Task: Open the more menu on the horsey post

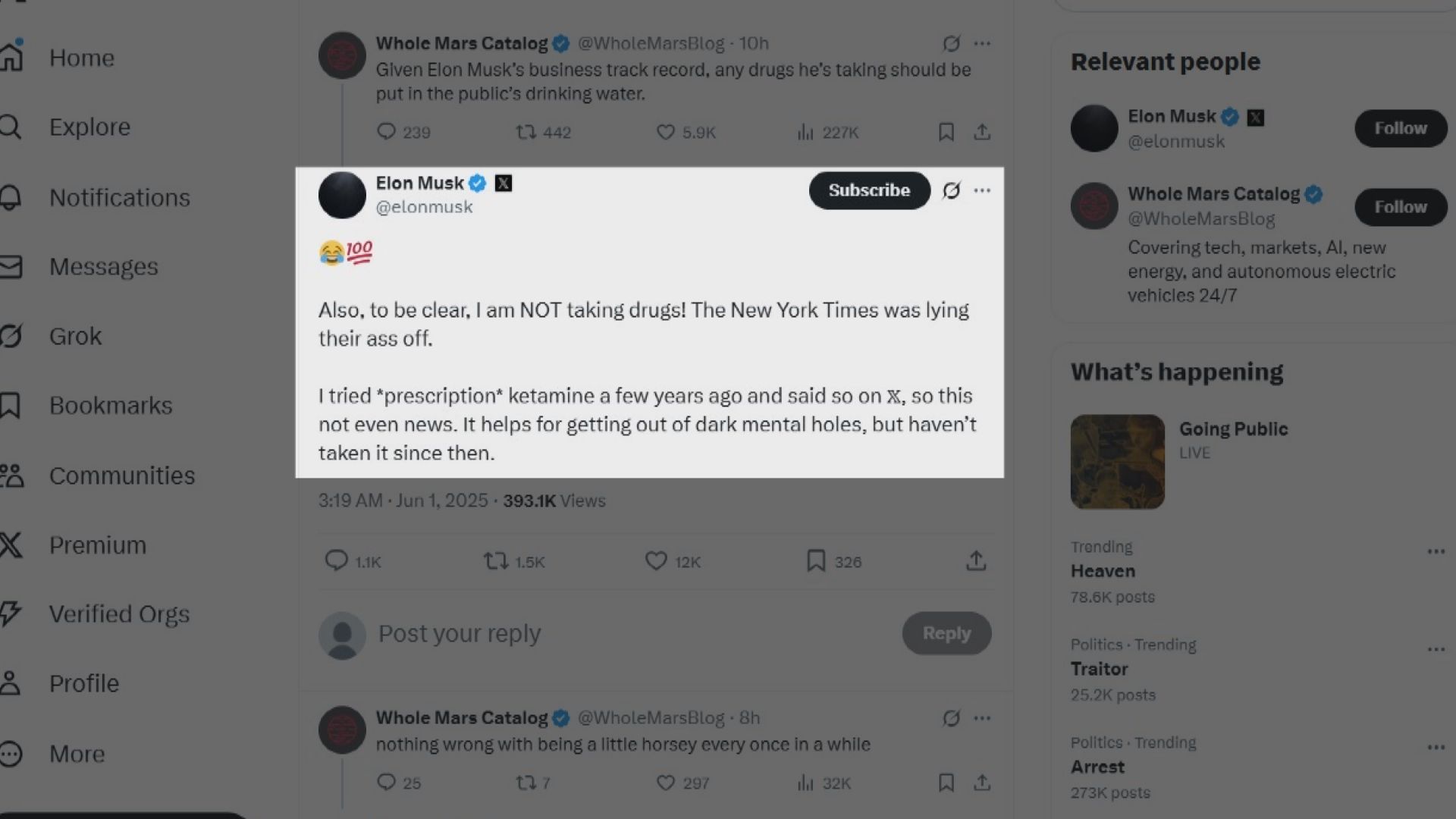Action: point(983,718)
